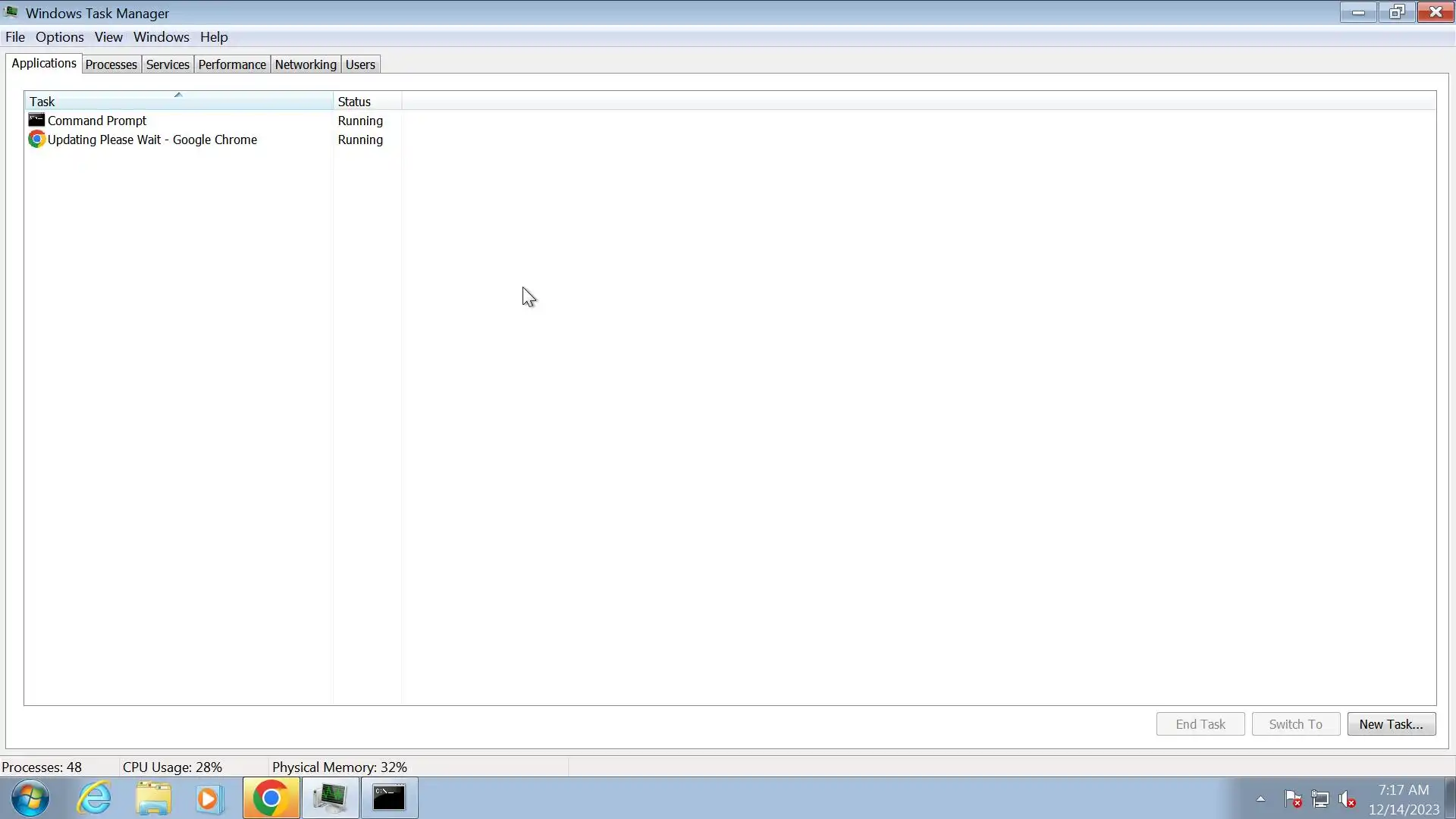The image size is (1456, 819).
Task: Open the Windows Start orb
Action: pos(30,799)
